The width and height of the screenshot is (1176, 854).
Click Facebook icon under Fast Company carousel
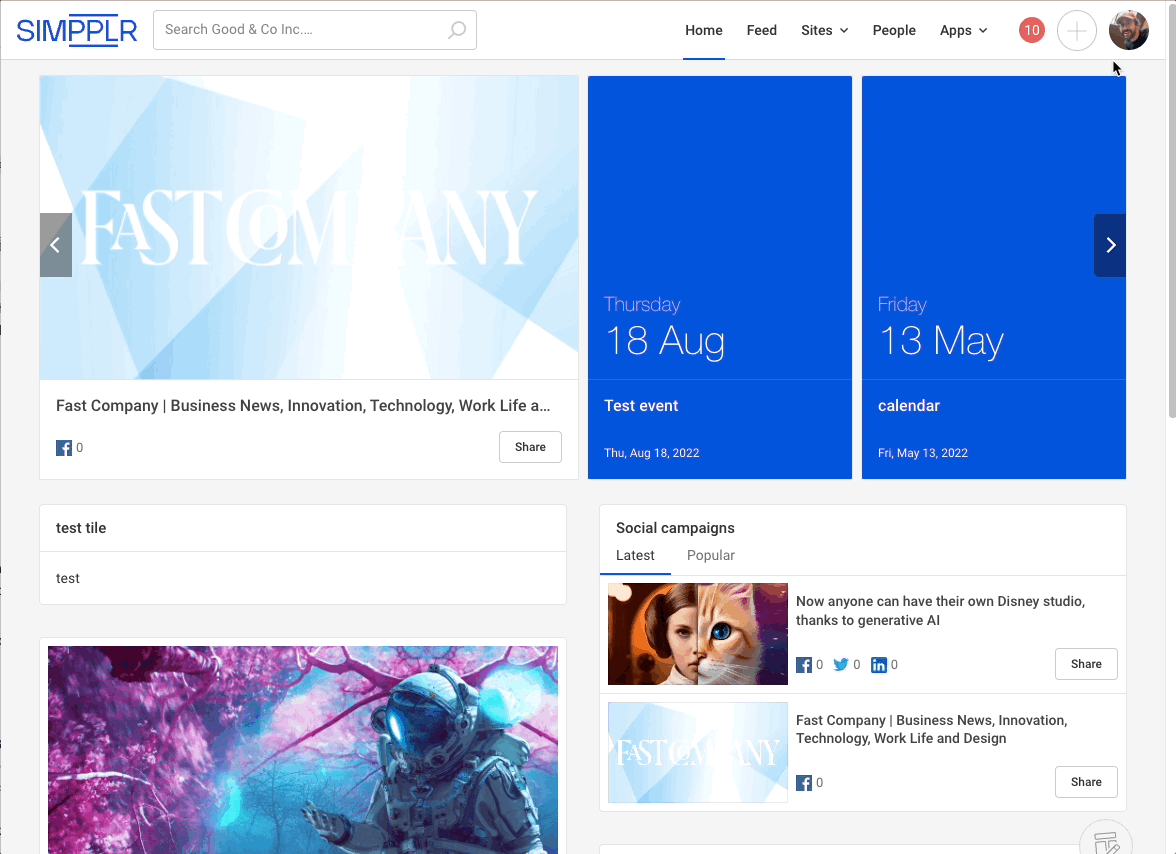click(x=64, y=448)
